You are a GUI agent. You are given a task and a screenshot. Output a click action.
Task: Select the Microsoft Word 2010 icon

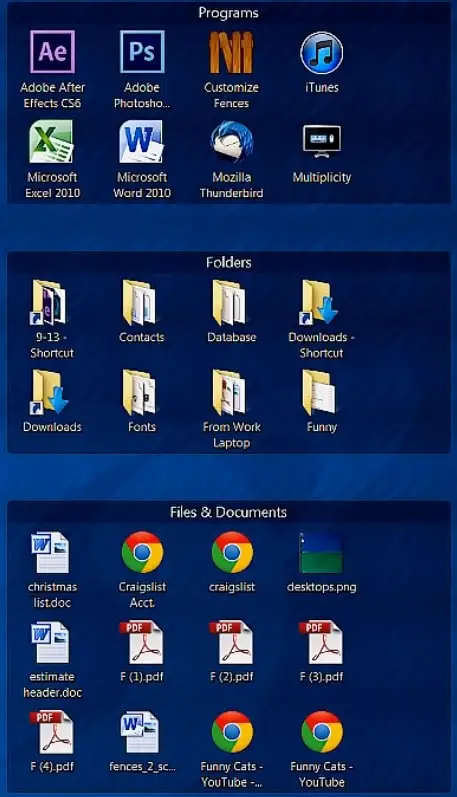click(x=141, y=142)
